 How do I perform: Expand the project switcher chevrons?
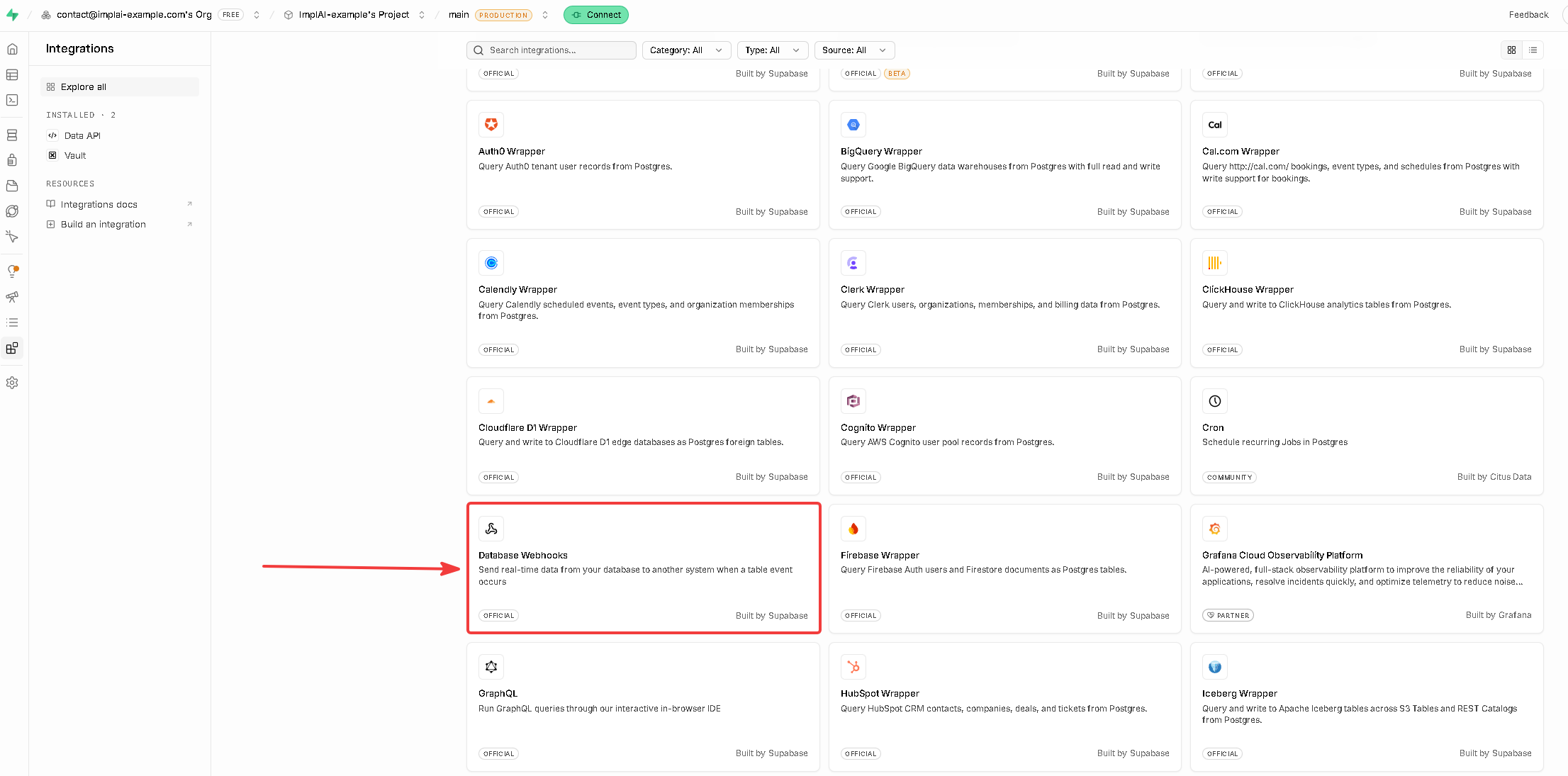point(422,15)
